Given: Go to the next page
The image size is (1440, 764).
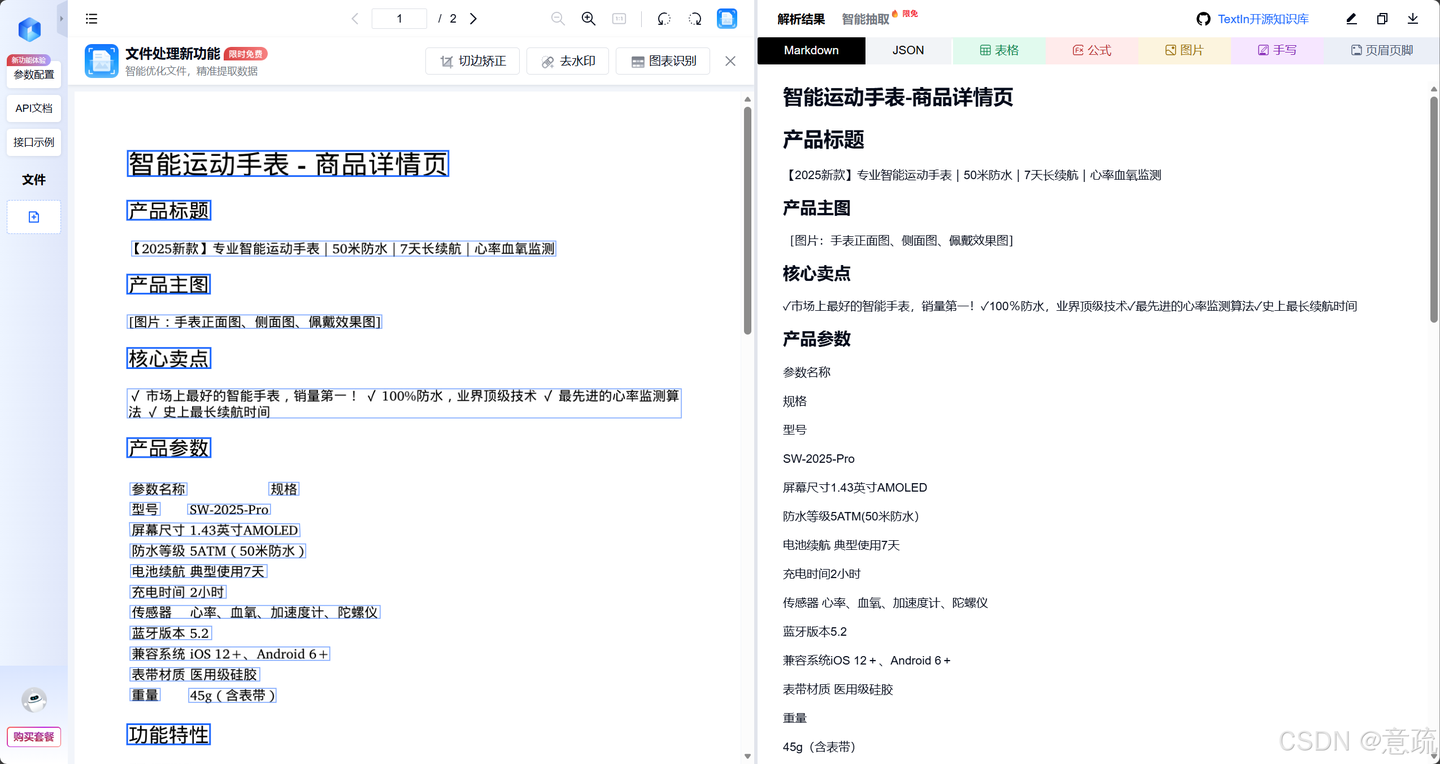Looking at the screenshot, I should [x=473, y=19].
